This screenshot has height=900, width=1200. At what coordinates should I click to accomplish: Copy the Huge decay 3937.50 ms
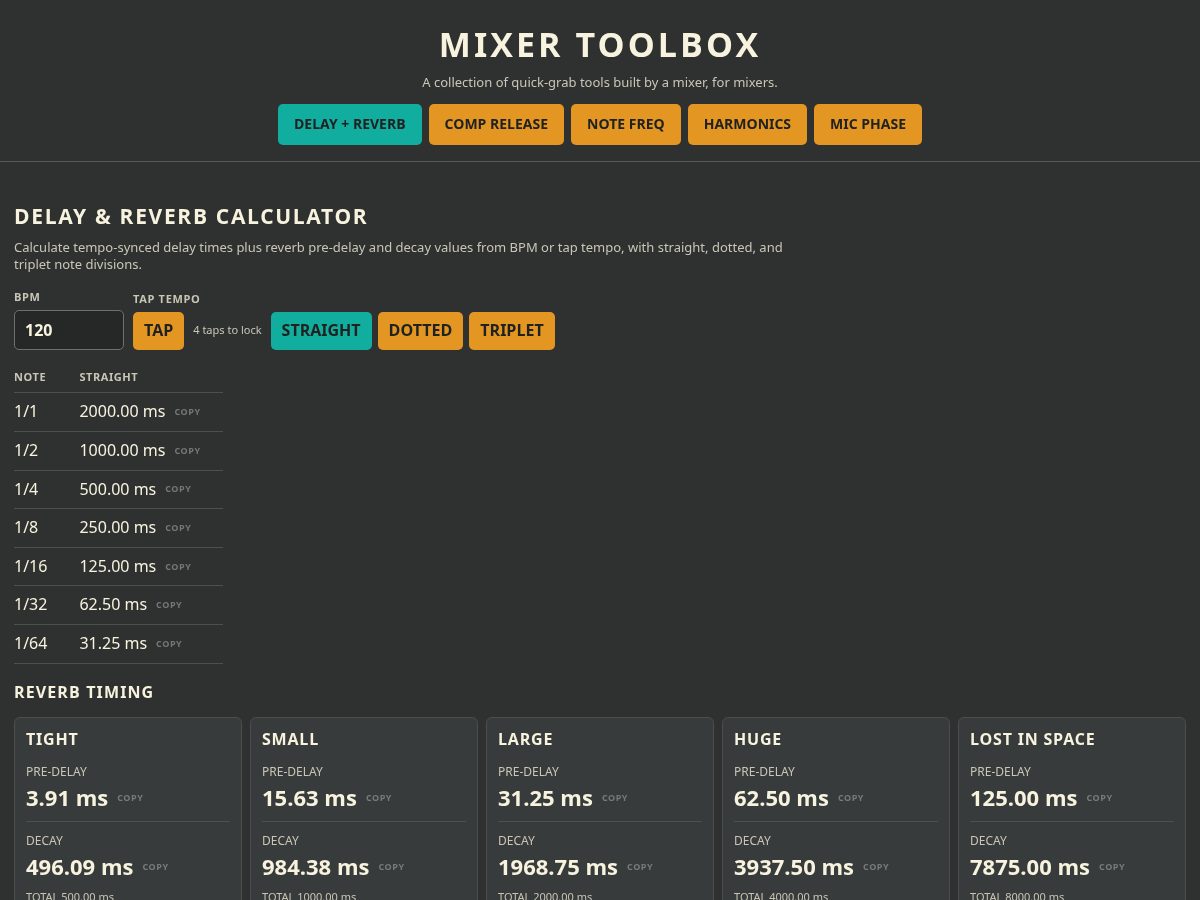[x=876, y=867]
